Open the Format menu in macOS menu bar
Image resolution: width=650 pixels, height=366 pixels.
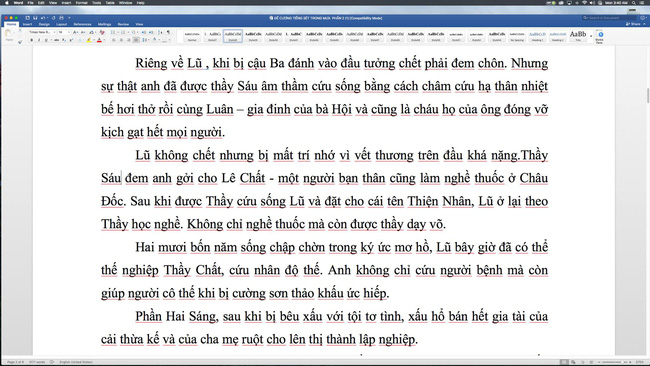point(81,2)
